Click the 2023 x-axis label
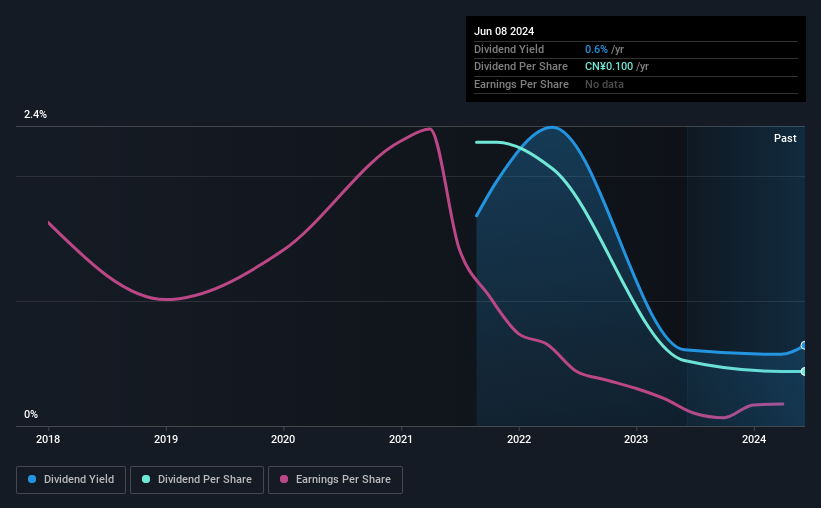 636,439
